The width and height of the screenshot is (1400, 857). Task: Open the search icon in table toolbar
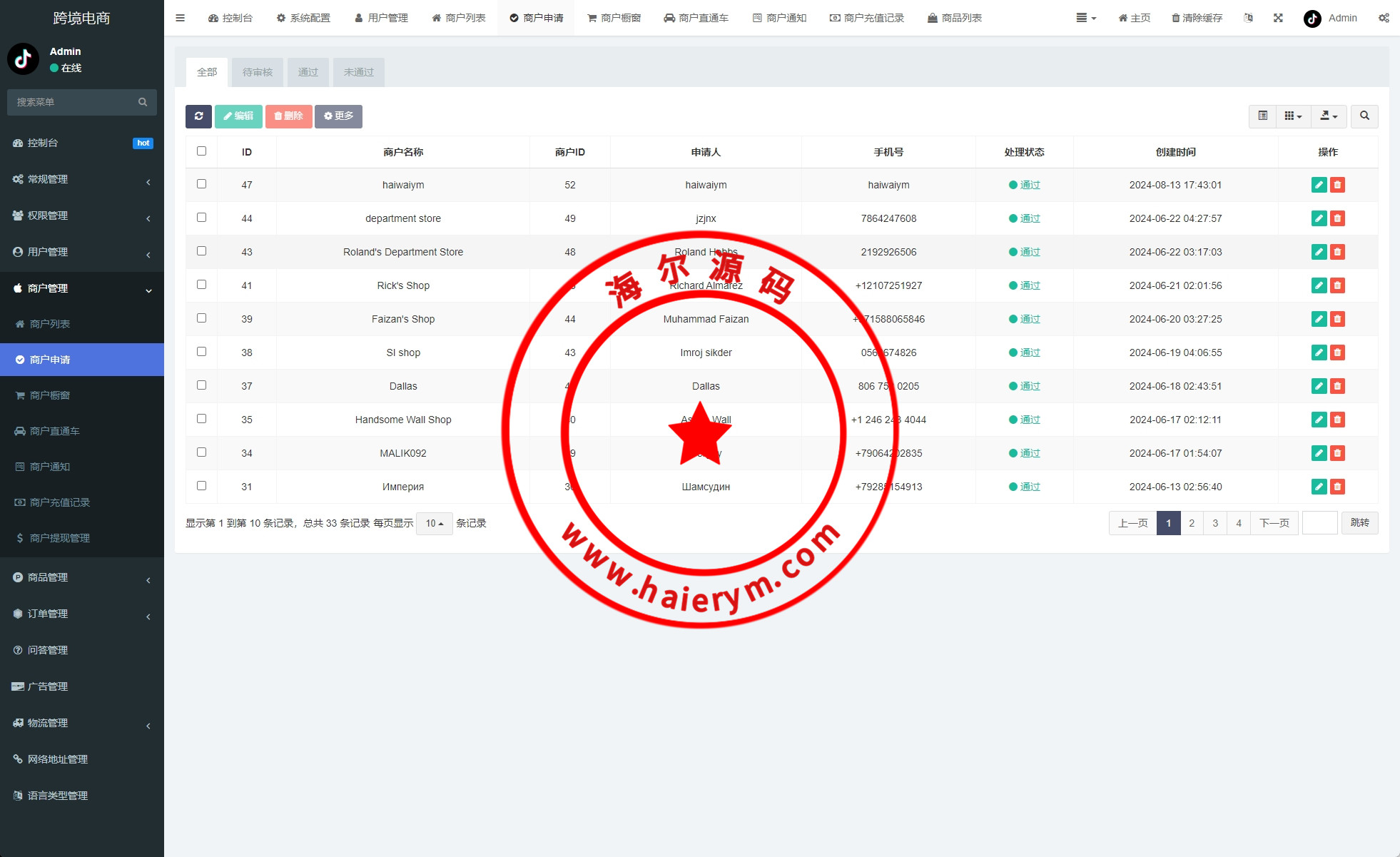(1364, 116)
